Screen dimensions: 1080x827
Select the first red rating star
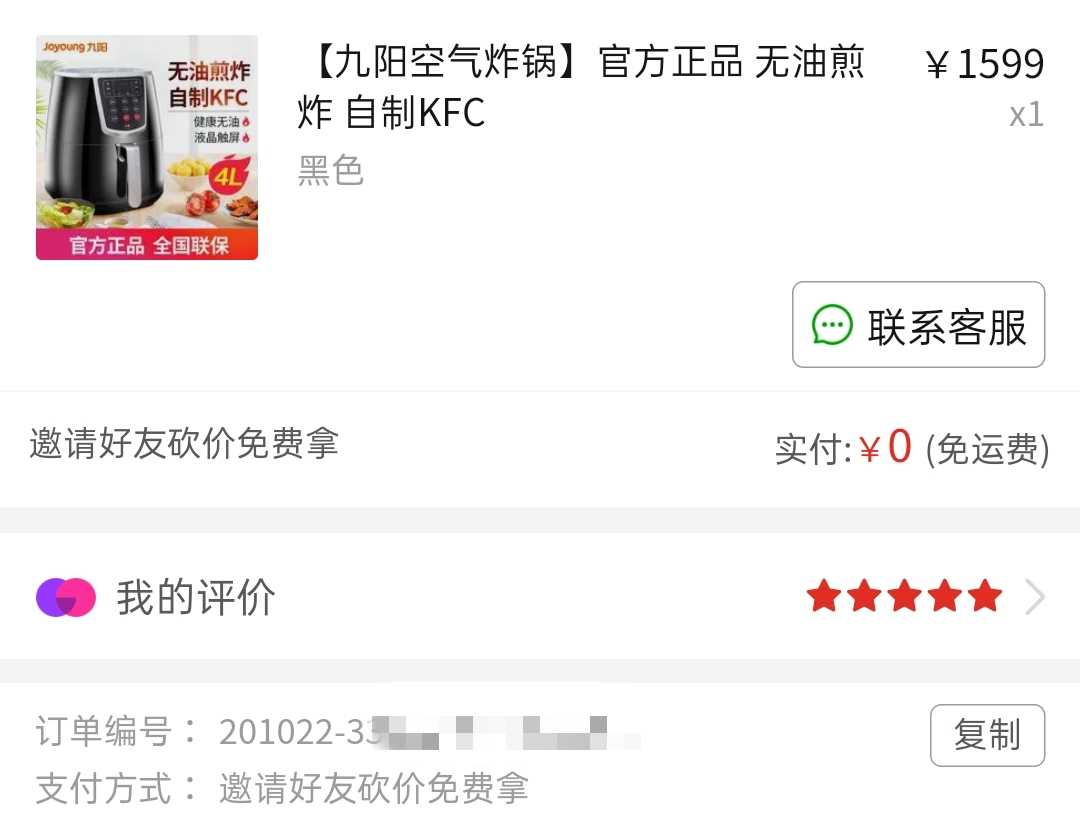[823, 596]
